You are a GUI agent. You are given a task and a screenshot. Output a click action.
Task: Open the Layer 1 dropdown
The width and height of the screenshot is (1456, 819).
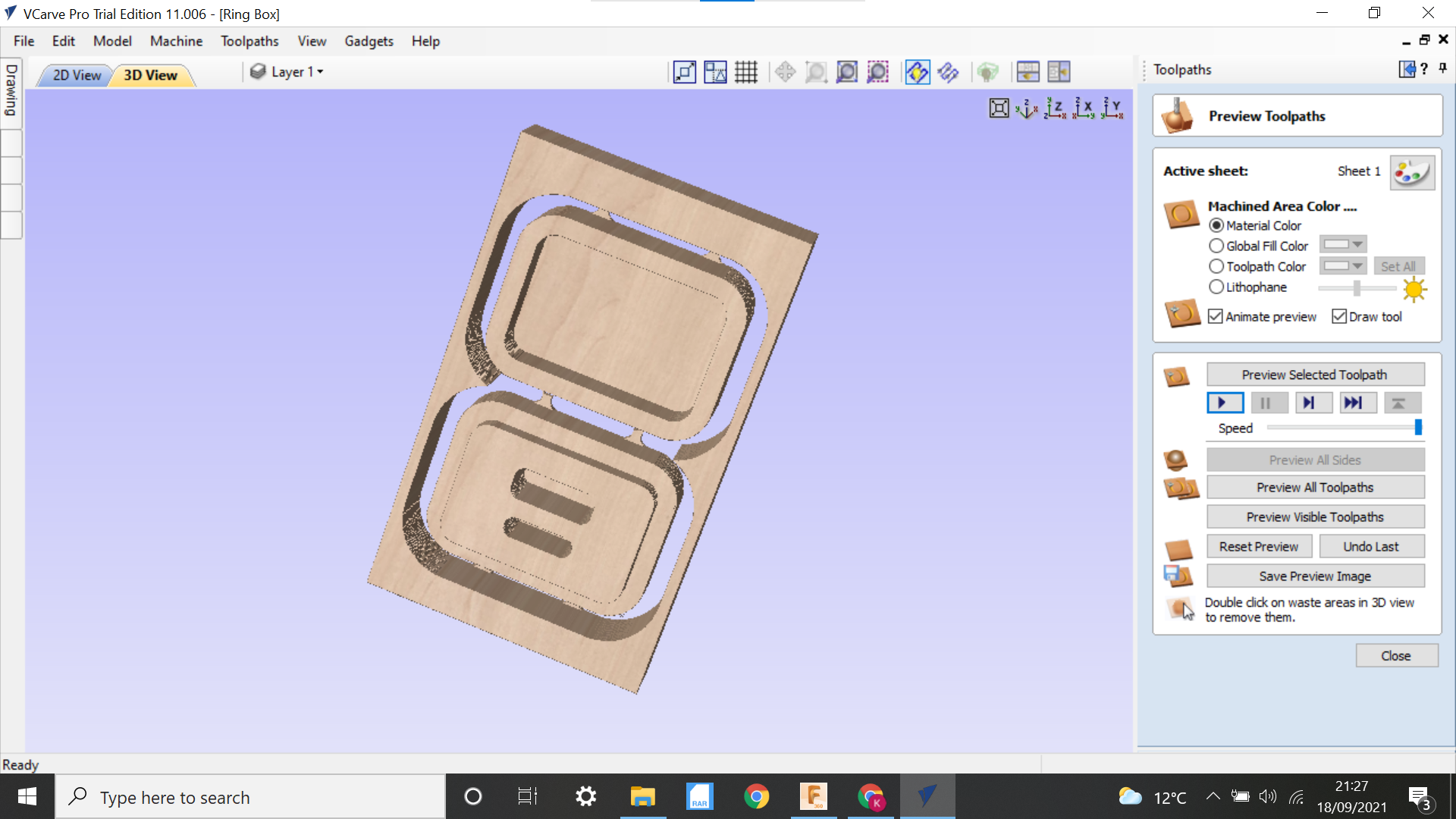click(287, 71)
